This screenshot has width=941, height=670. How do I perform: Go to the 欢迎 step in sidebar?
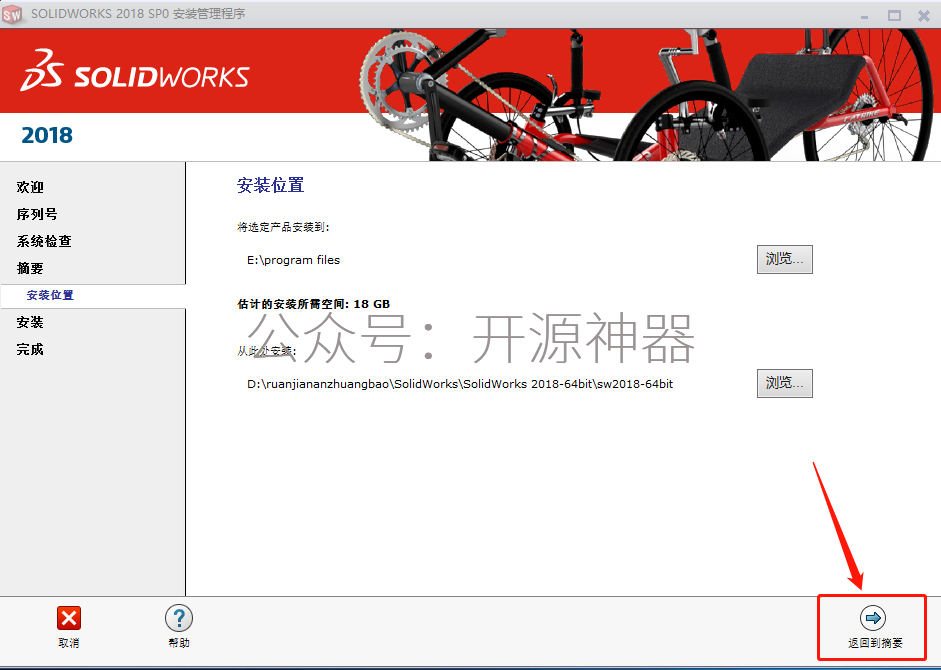[30, 187]
